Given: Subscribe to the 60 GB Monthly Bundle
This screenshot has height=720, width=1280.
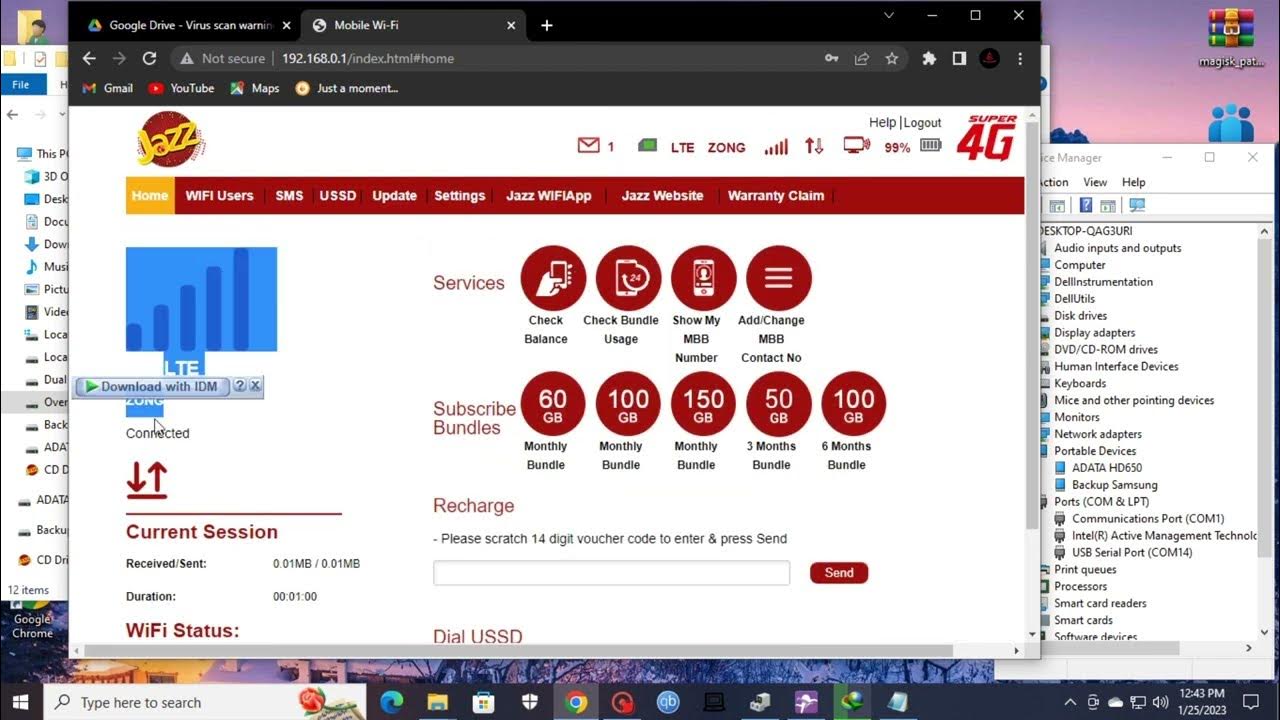Looking at the screenshot, I should click(x=551, y=404).
